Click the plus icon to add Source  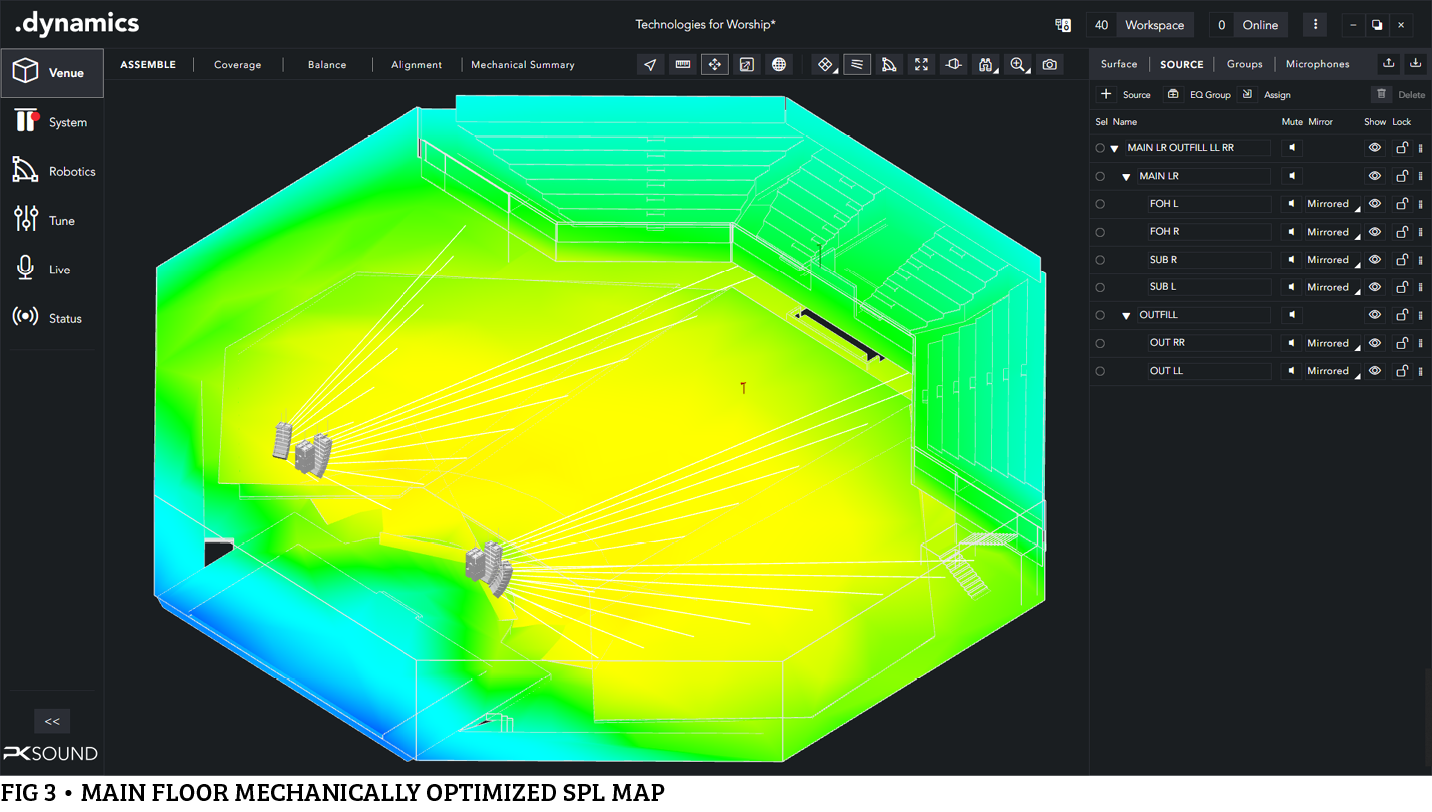1106,95
